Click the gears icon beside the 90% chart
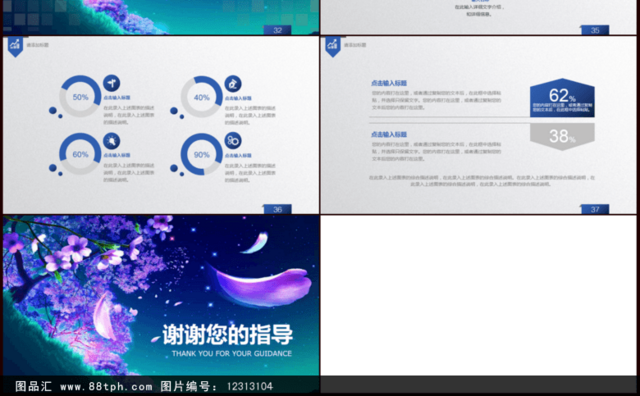640x396 pixels. point(233,141)
